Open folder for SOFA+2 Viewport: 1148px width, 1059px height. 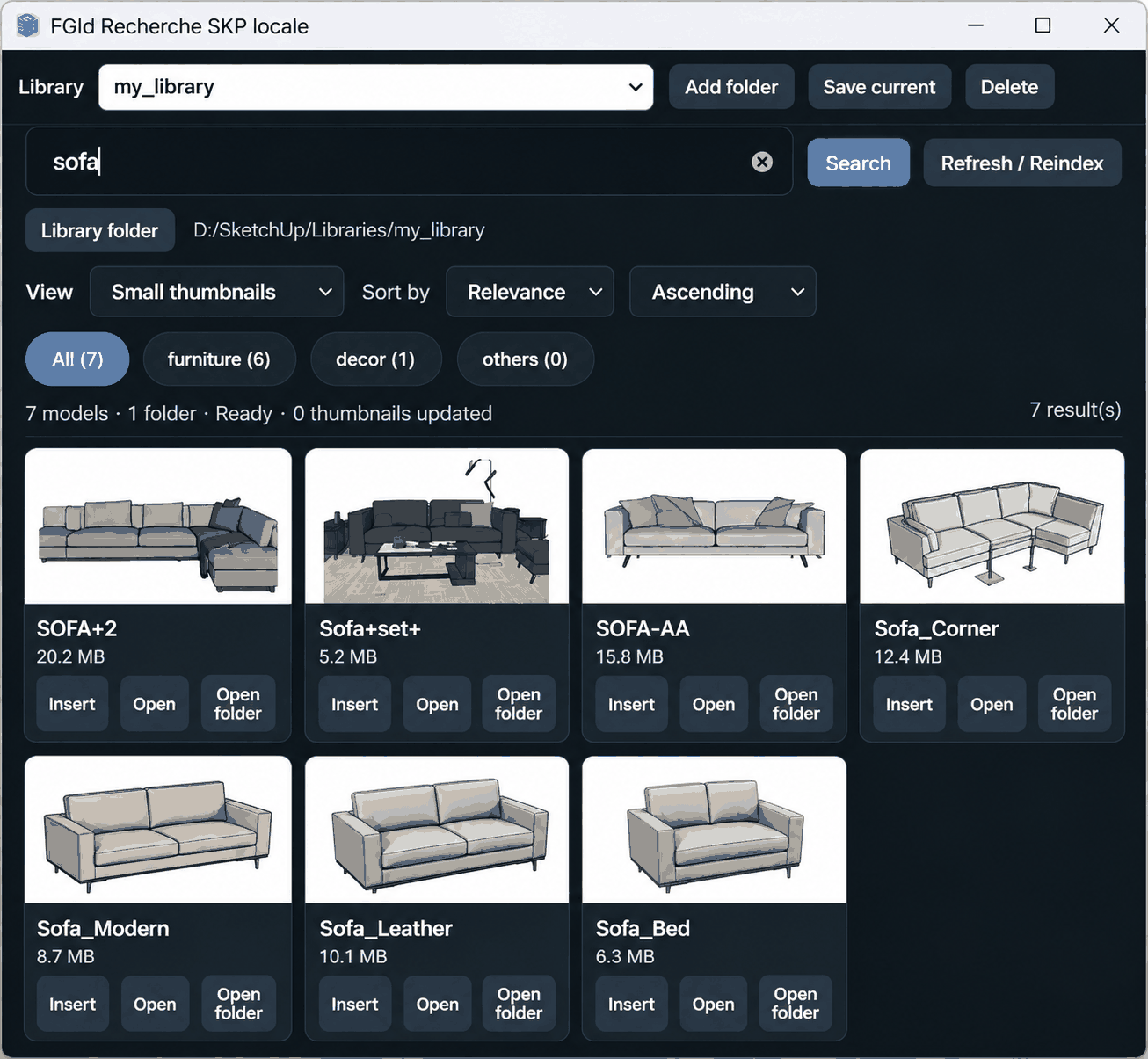(x=238, y=704)
